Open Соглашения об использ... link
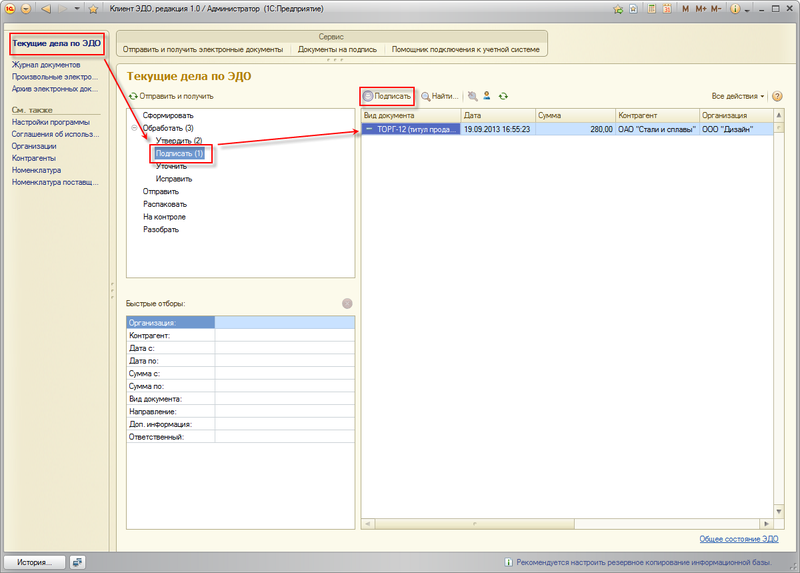800x573 pixels. [x=56, y=134]
